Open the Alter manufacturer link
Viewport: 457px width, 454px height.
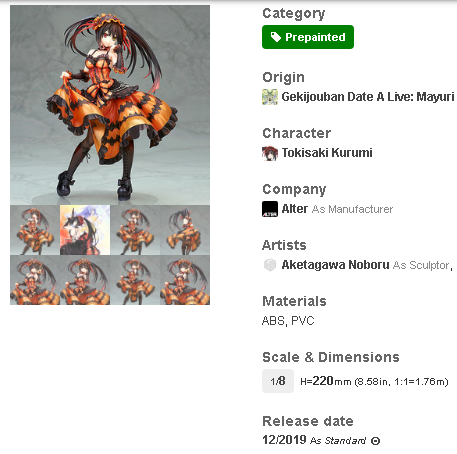pos(295,209)
